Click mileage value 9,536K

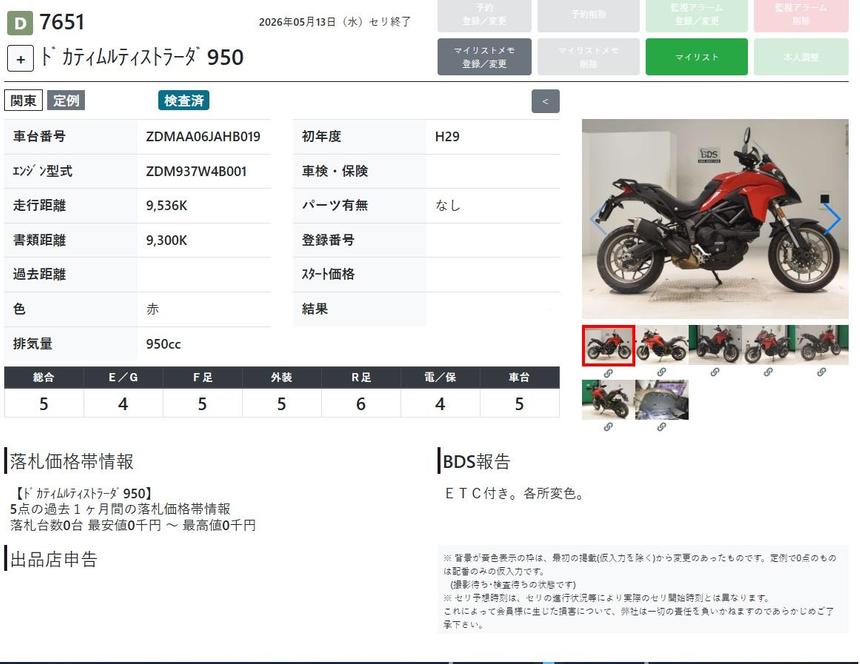pyautogui.click(x=166, y=206)
